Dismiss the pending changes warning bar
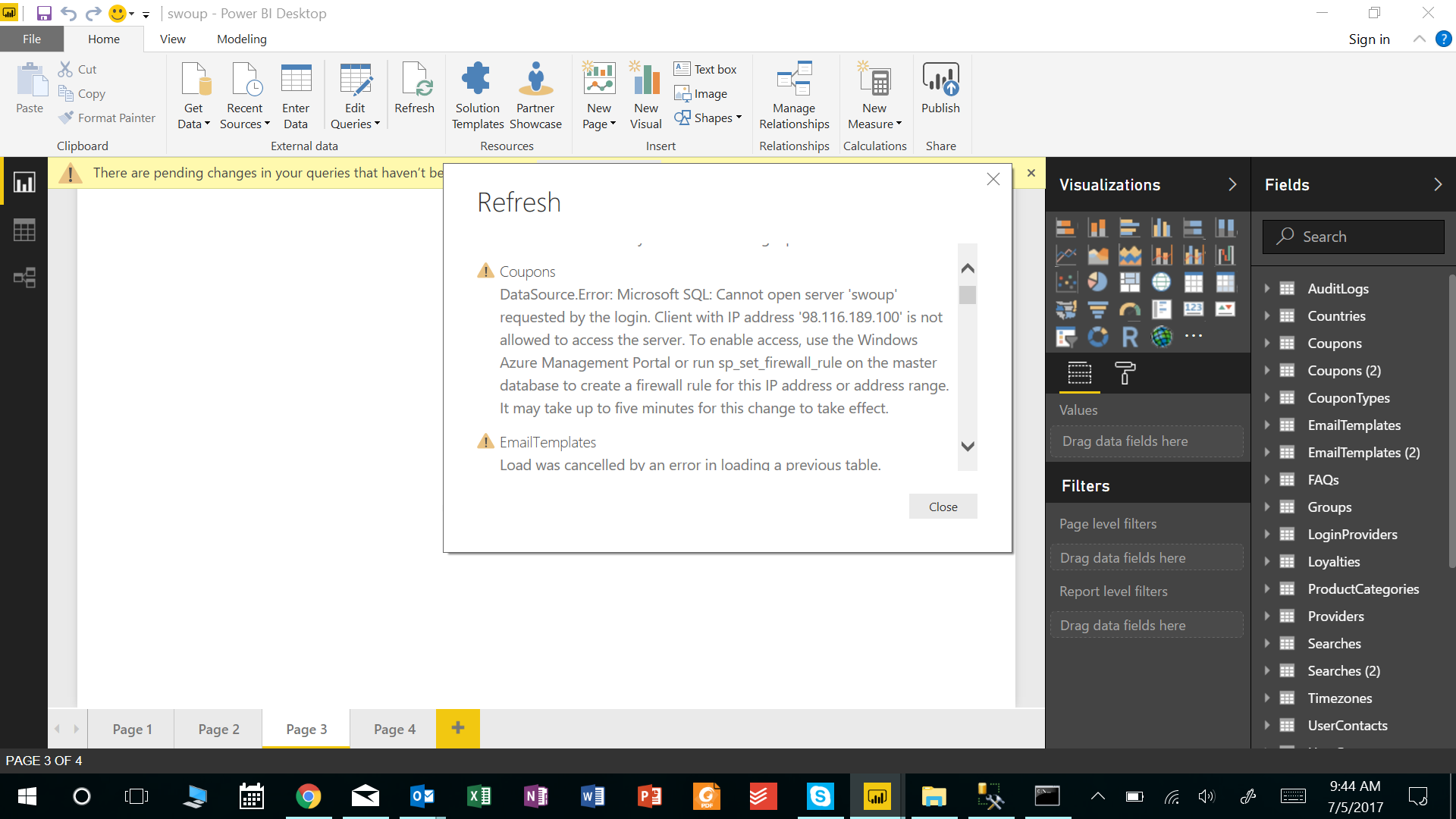The width and height of the screenshot is (1456, 819). click(x=1031, y=173)
